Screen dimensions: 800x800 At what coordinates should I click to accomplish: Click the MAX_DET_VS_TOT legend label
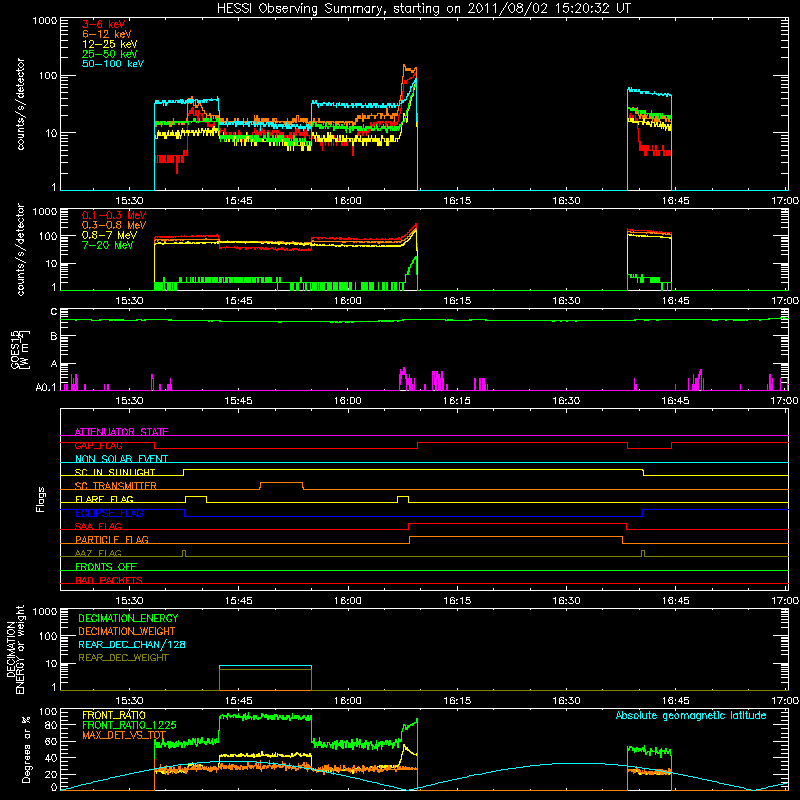tap(124, 735)
